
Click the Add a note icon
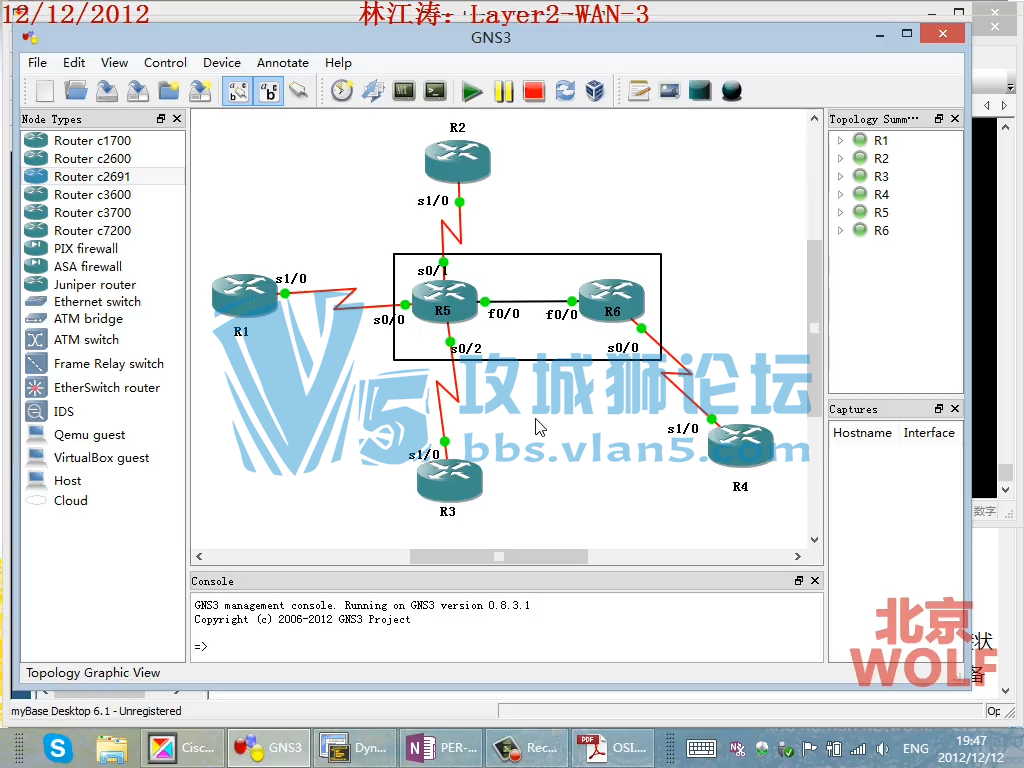[639, 92]
